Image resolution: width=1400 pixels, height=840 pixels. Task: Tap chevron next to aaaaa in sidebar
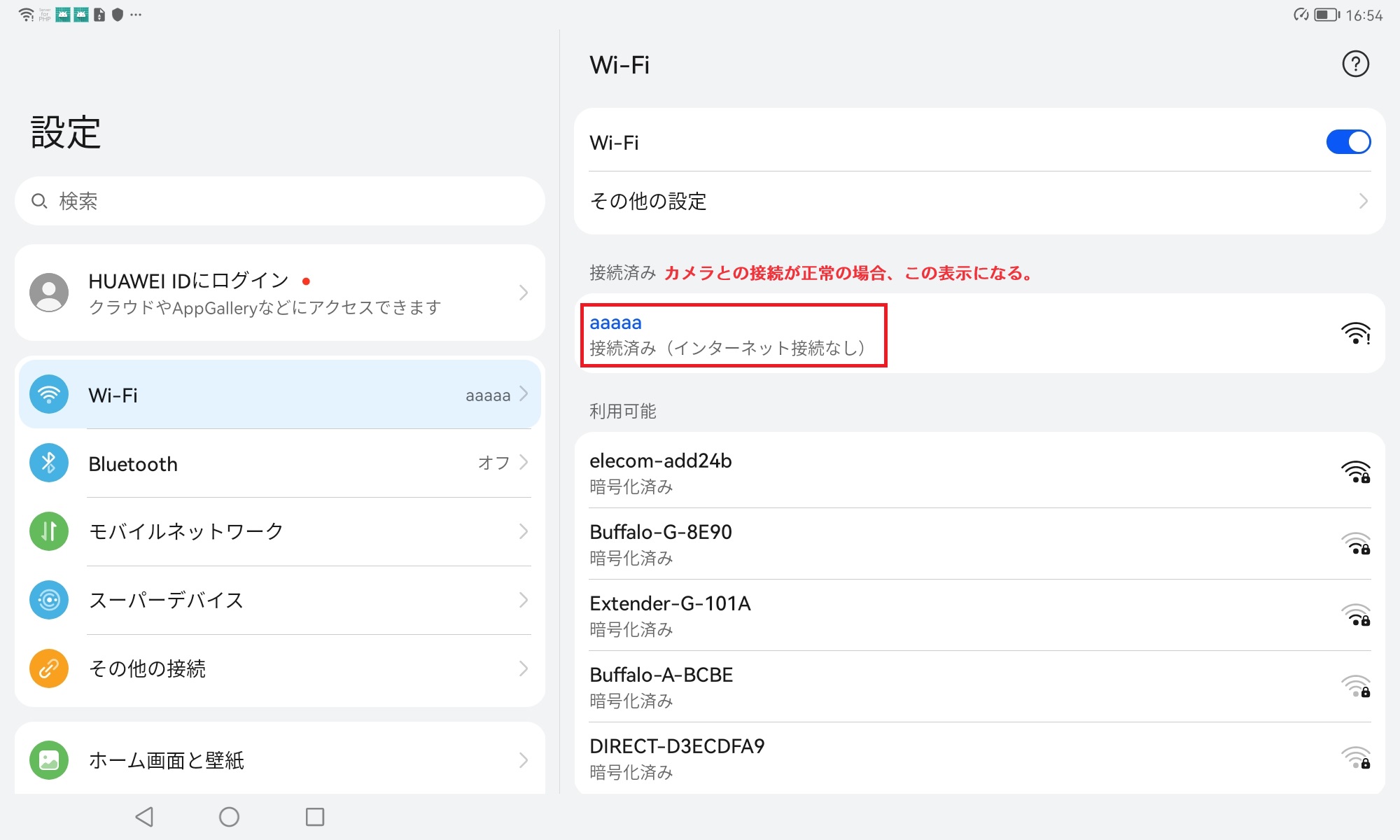tap(524, 394)
